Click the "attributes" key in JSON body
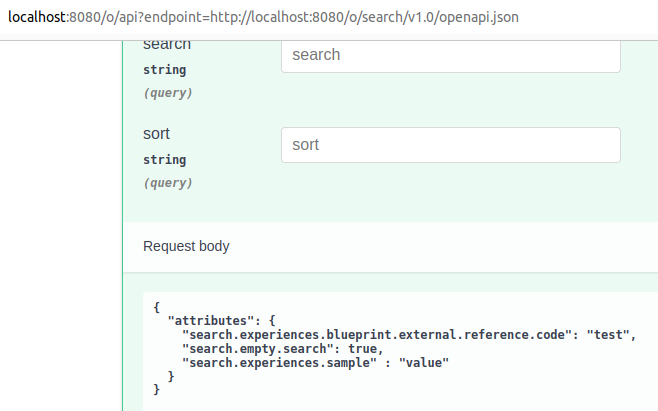The width and height of the screenshot is (658, 411). point(210,321)
